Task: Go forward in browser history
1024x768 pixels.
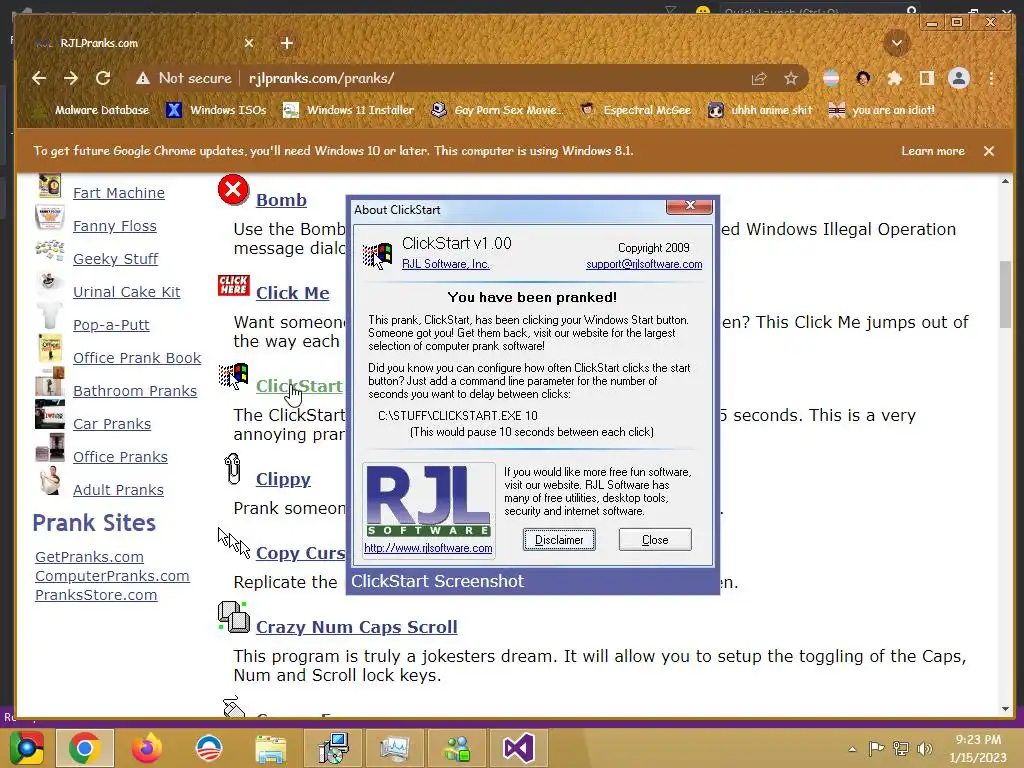Action: point(71,78)
